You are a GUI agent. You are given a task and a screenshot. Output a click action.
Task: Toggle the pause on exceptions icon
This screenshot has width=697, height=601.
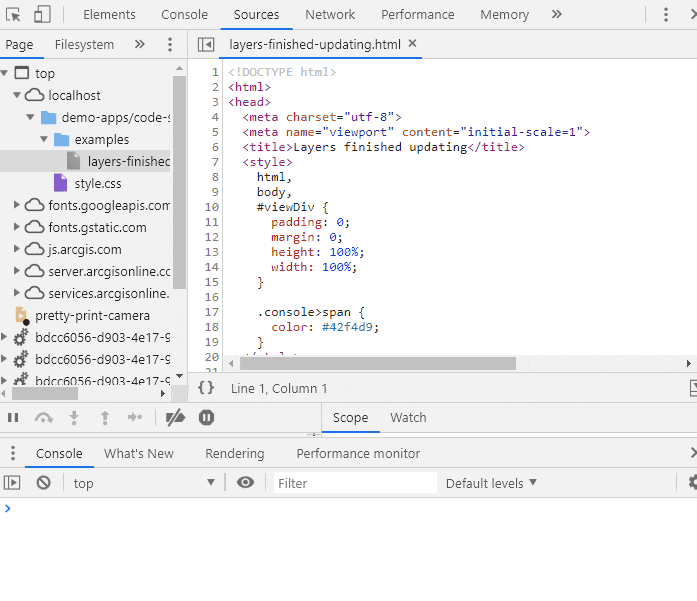[x=206, y=417]
